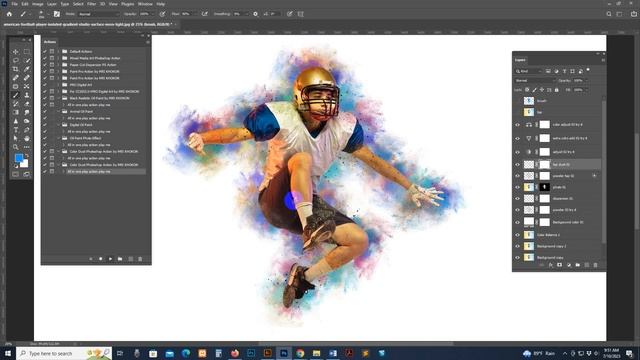Click the background white color swatch
The height and width of the screenshot is (360, 640).
pos(24,164)
